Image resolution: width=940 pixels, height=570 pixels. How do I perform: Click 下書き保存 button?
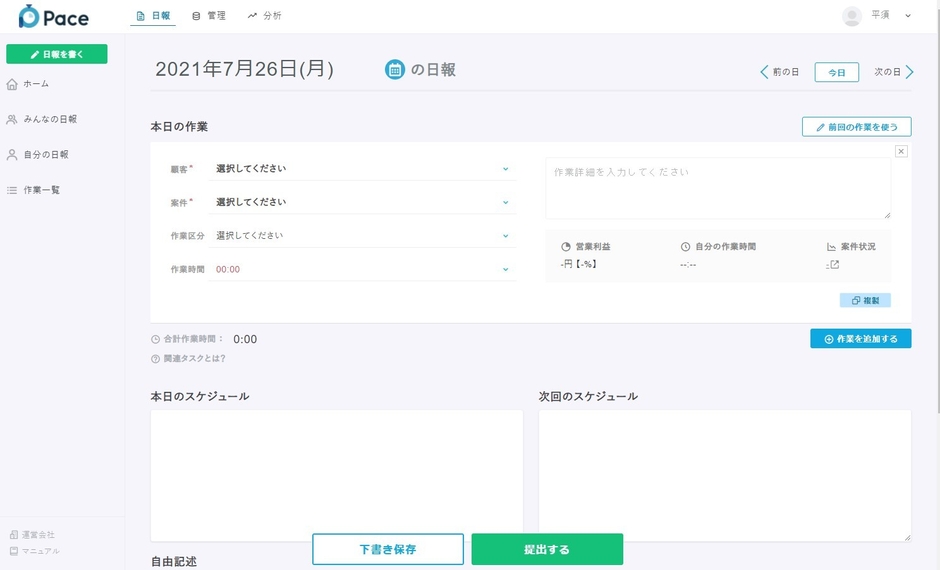pyautogui.click(x=388, y=549)
